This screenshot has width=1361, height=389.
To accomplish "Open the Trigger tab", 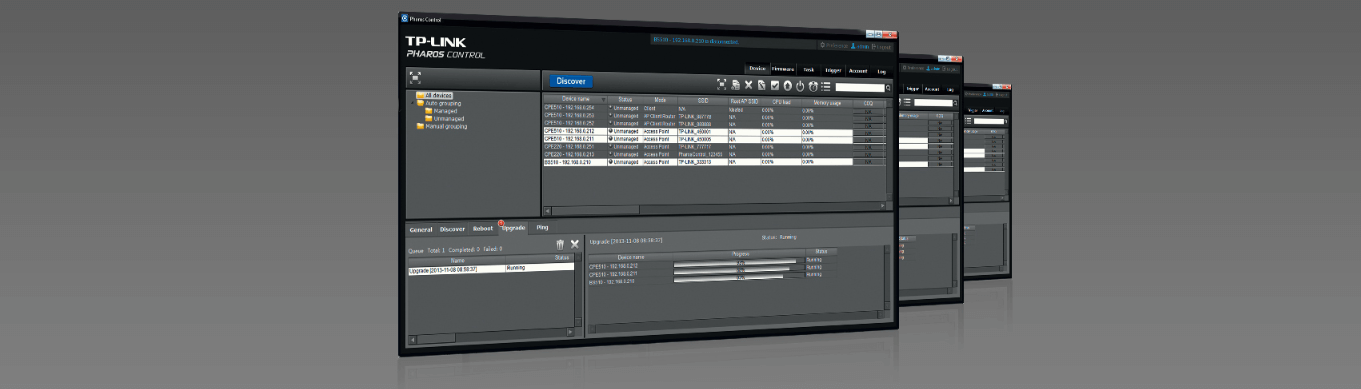I will (x=833, y=69).
